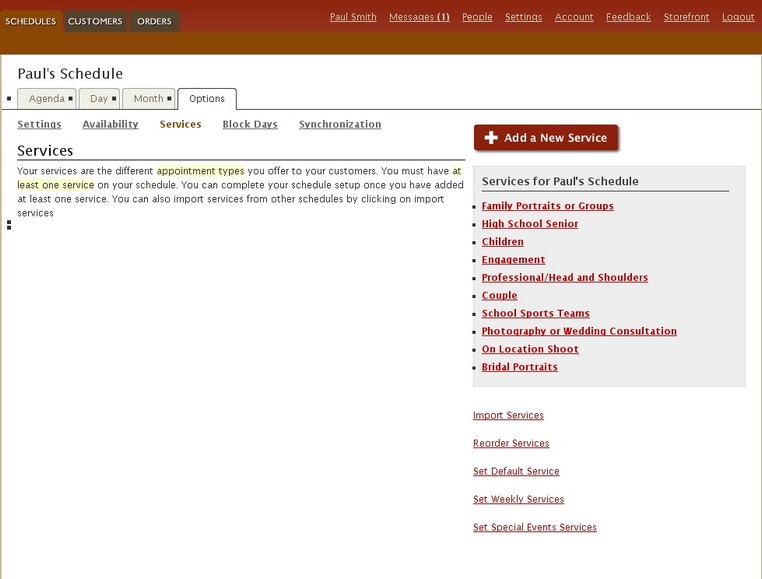The width and height of the screenshot is (762, 579).
Task: Open Paul Smith profile link
Action: [353, 17]
